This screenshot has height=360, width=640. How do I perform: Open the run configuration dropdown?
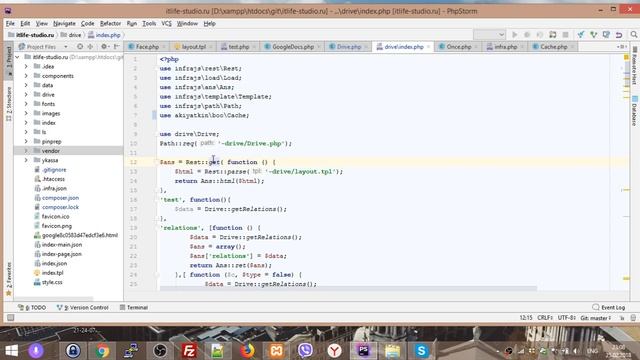489,35
